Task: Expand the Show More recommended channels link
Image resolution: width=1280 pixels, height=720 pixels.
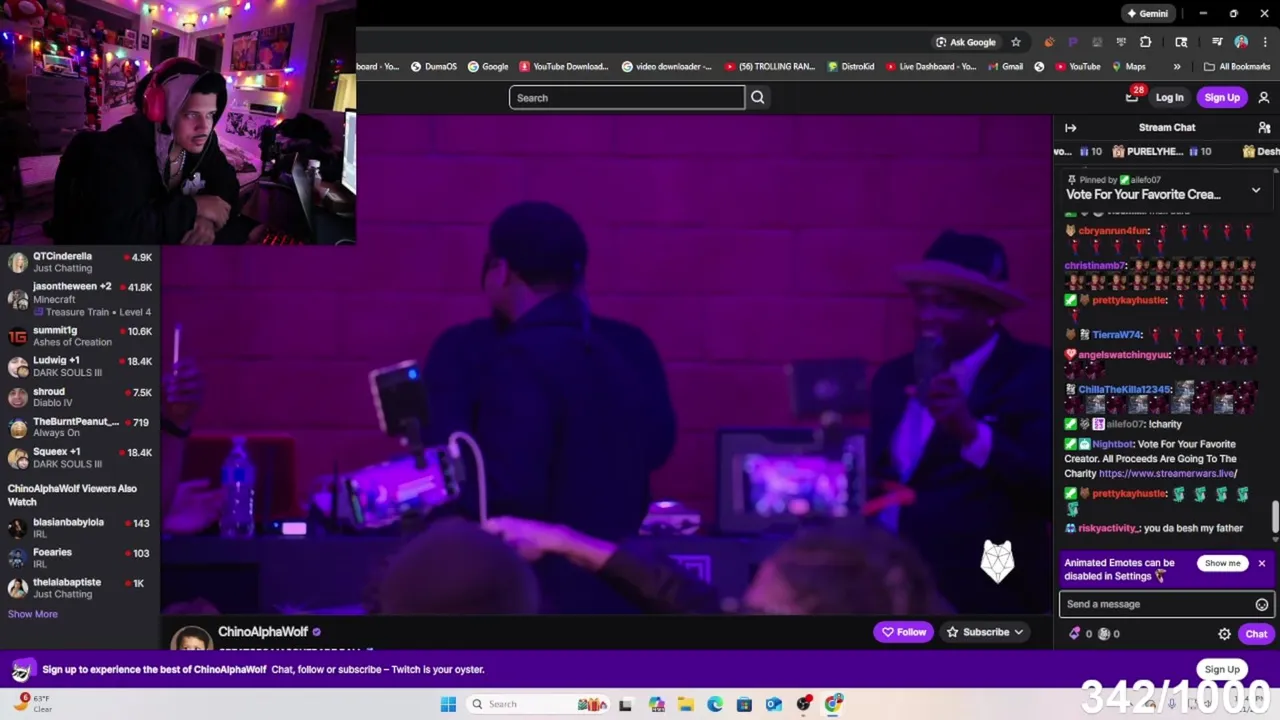Action: click(x=33, y=614)
